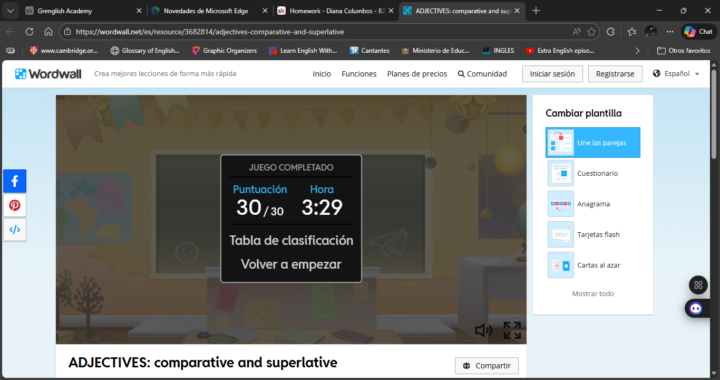Open Inicio menu item

coord(321,74)
